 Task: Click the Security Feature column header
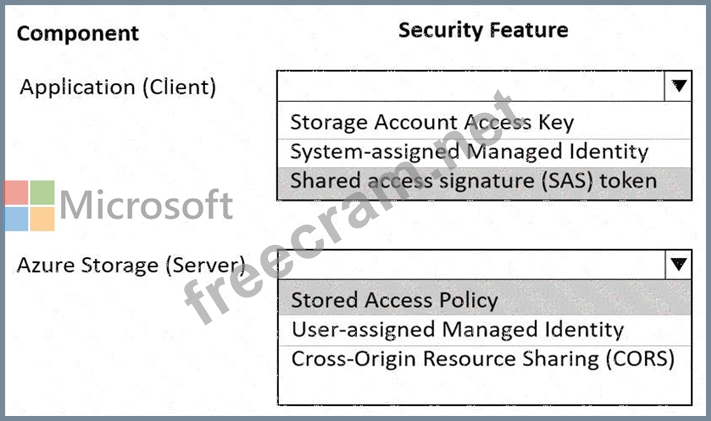pos(483,30)
